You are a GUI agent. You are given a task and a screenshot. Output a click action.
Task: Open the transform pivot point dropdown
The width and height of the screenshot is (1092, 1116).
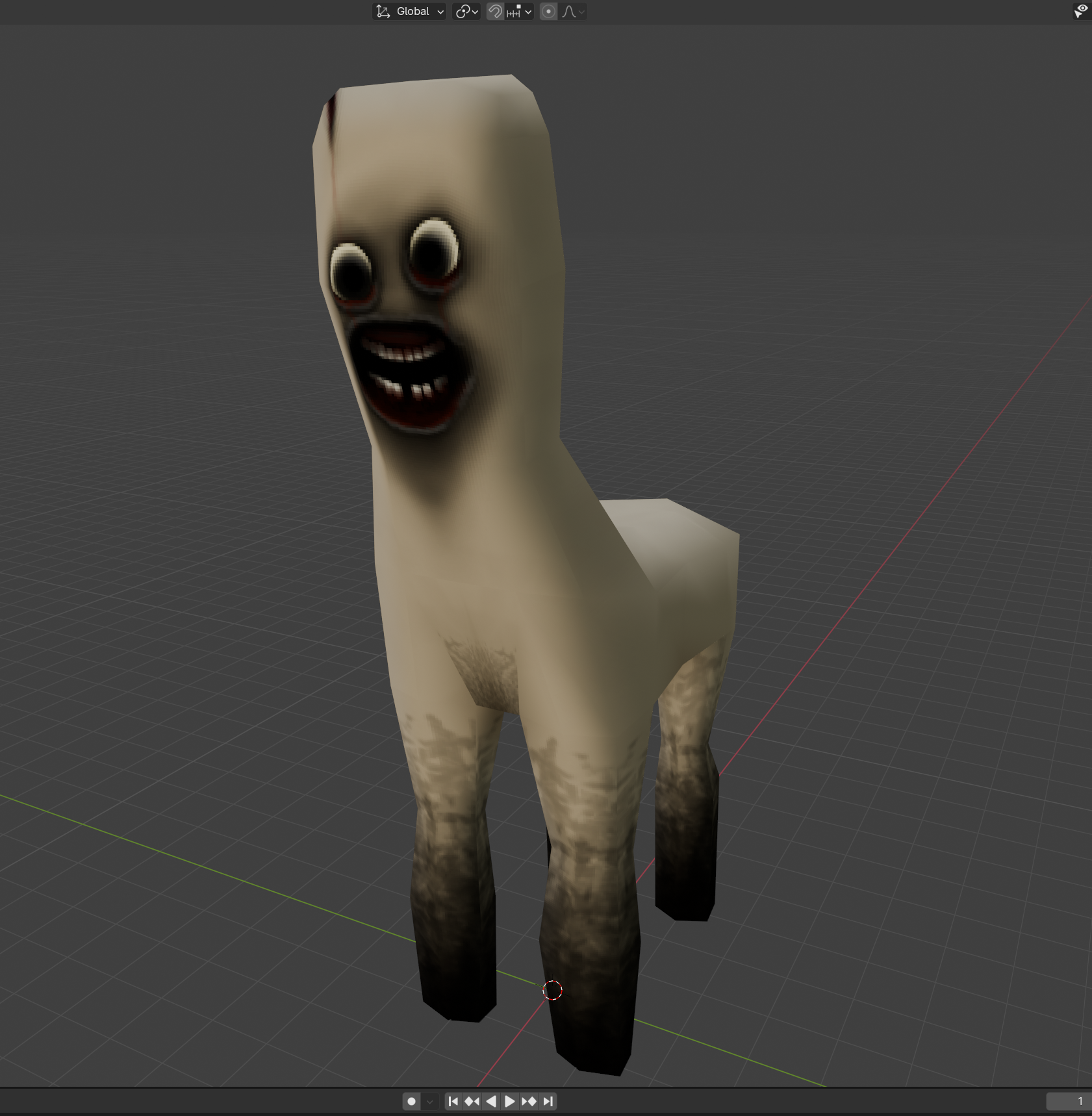[466, 12]
